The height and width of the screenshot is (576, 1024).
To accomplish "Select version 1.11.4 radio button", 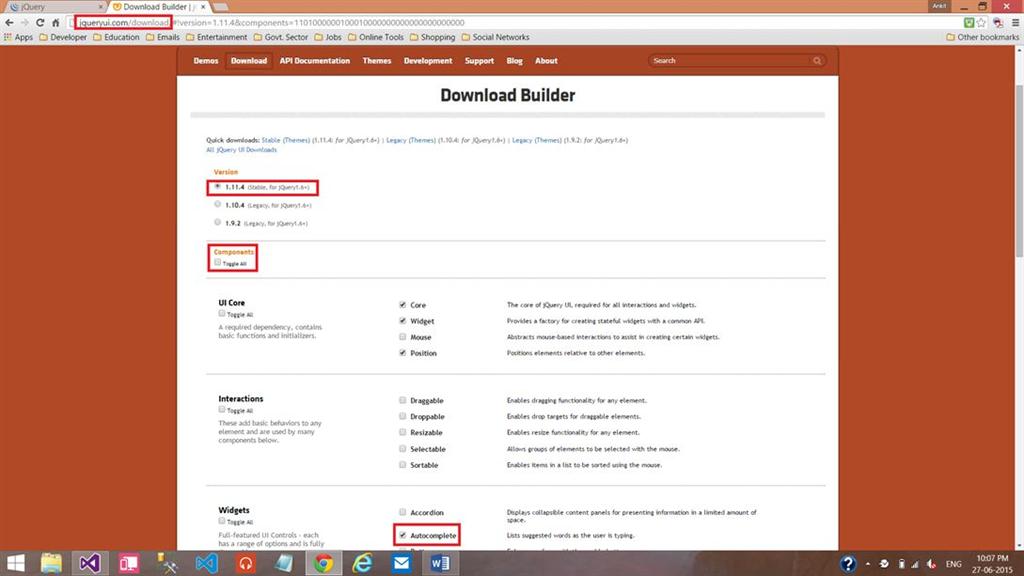I will pos(217,187).
